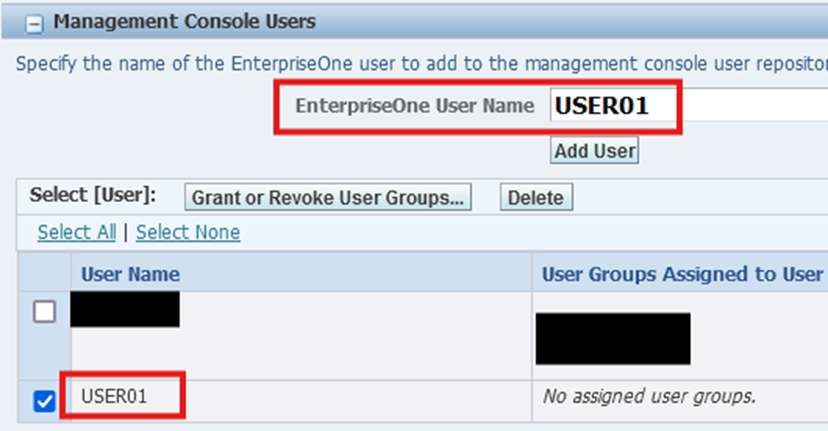Collapse the Management Console Users section
This screenshot has width=828, height=431.
pyautogui.click(x=34, y=24)
